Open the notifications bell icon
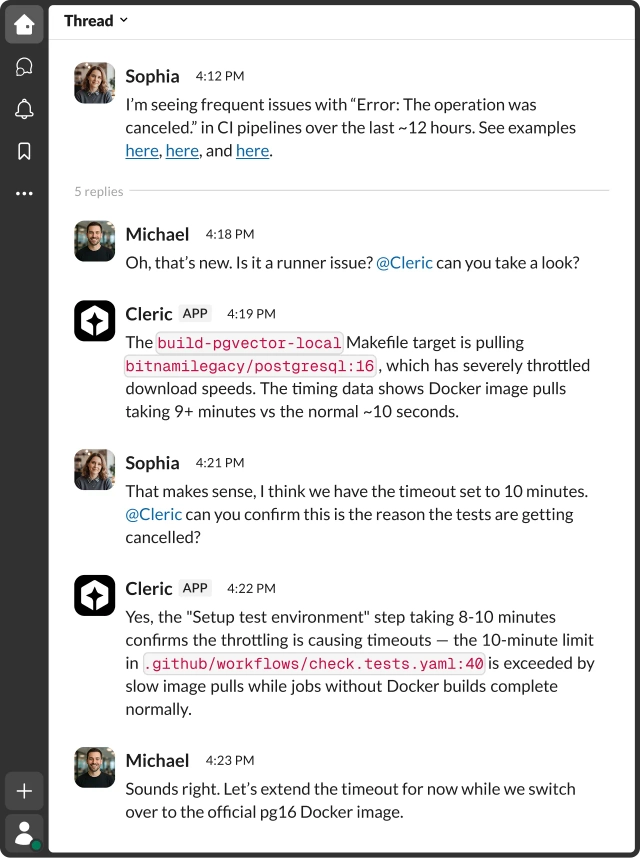The height and width of the screenshot is (858, 640). coord(24,109)
